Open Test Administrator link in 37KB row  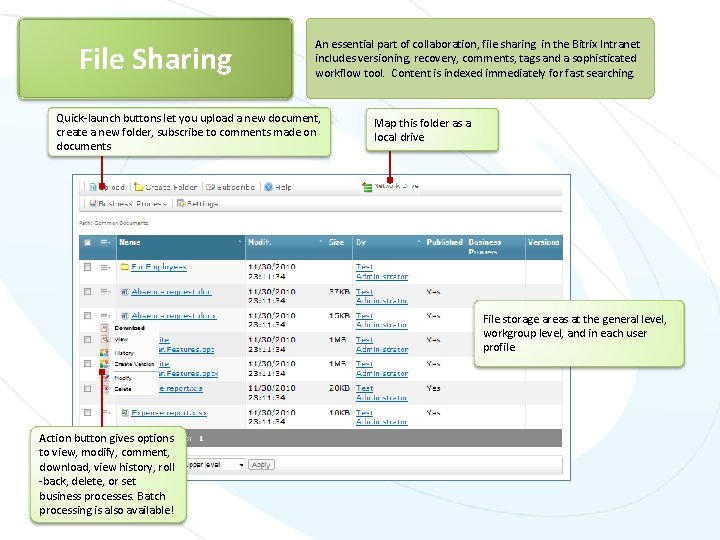(x=382, y=296)
